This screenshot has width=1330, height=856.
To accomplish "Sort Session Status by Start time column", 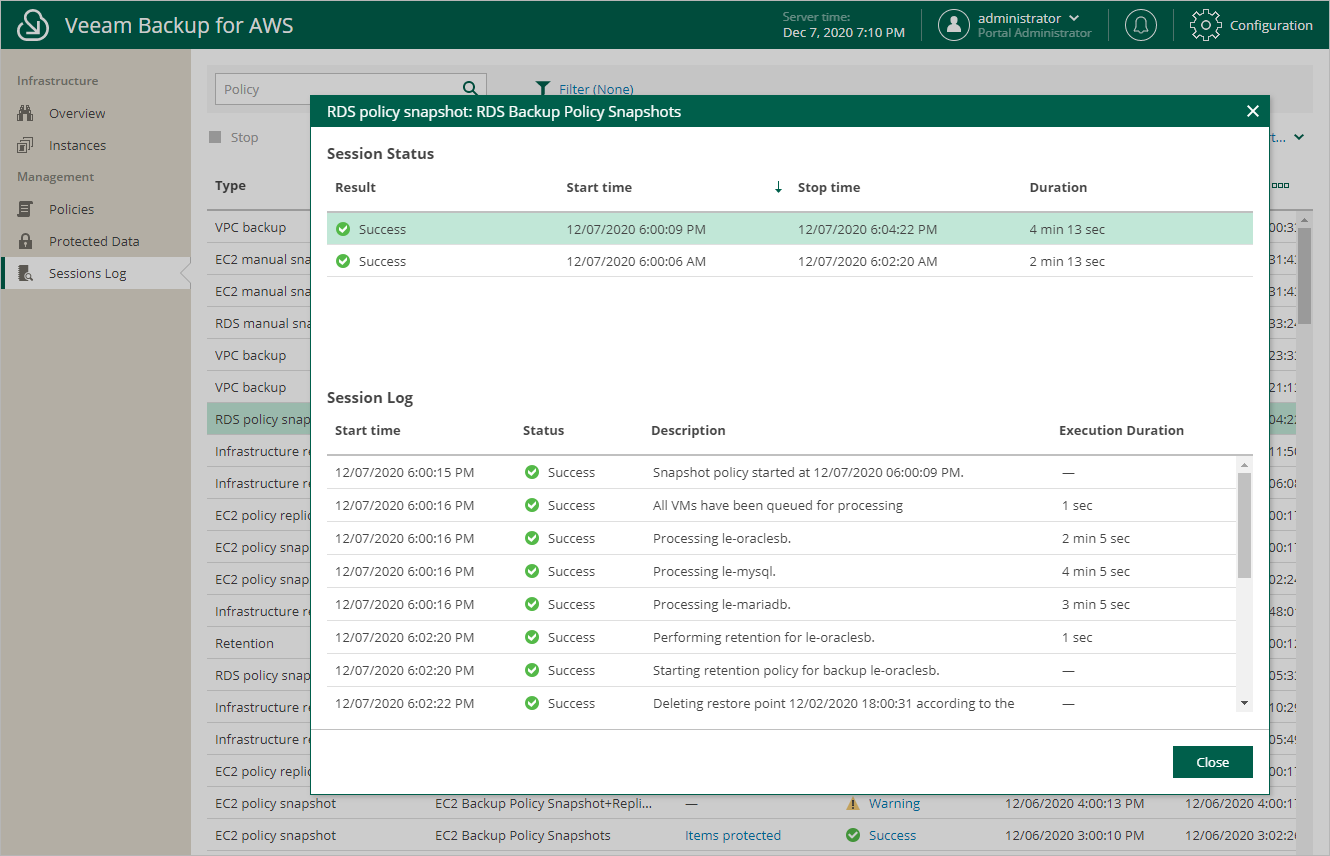I will point(599,187).
